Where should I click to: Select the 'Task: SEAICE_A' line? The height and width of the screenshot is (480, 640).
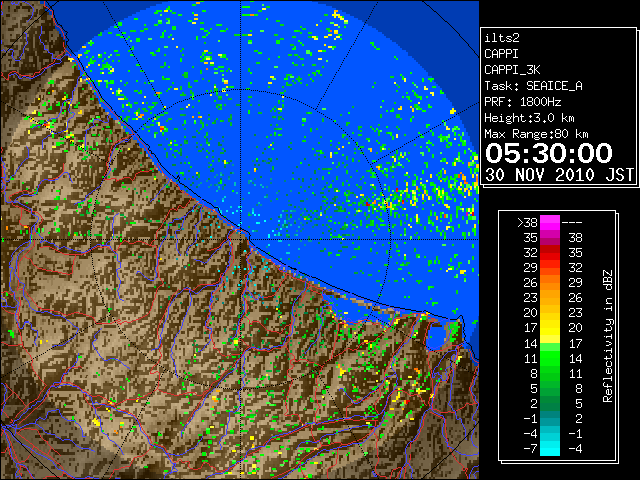click(533, 86)
